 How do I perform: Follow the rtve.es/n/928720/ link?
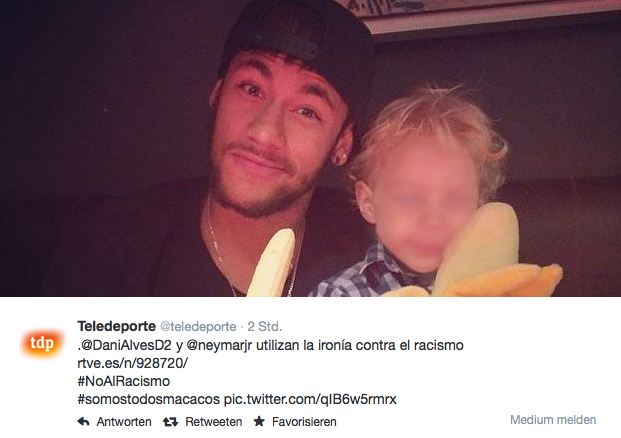pos(132,363)
